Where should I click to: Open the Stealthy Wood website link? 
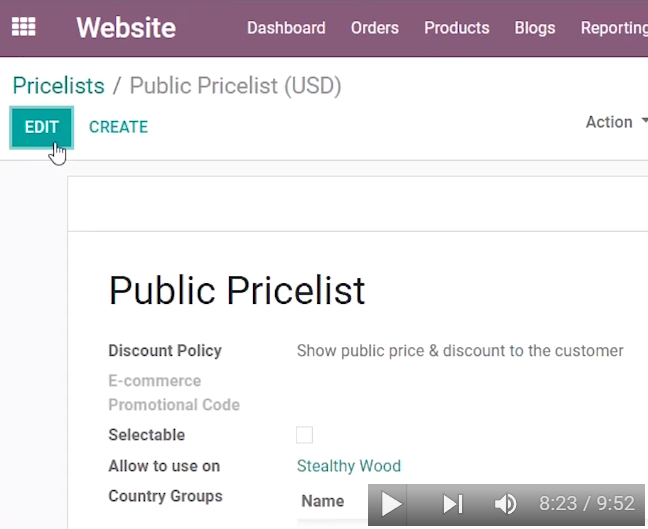pyautogui.click(x=349, y=466)
